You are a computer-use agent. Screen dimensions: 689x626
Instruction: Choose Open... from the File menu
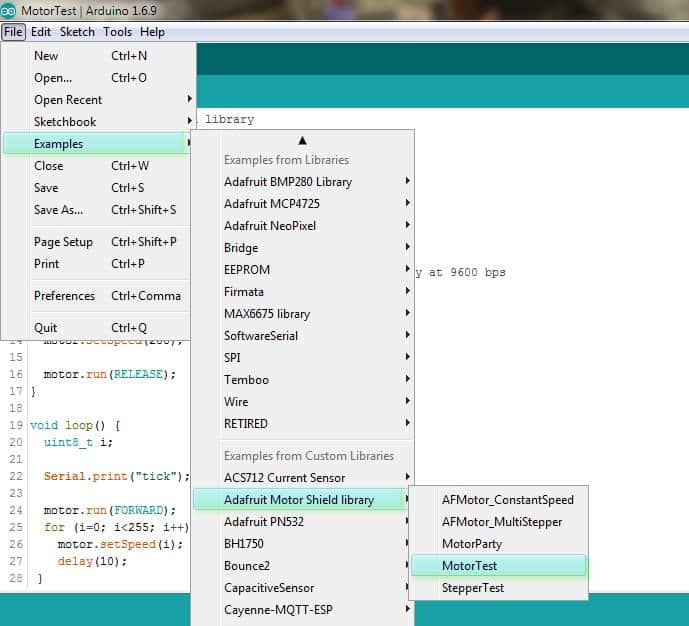(98, 78)
